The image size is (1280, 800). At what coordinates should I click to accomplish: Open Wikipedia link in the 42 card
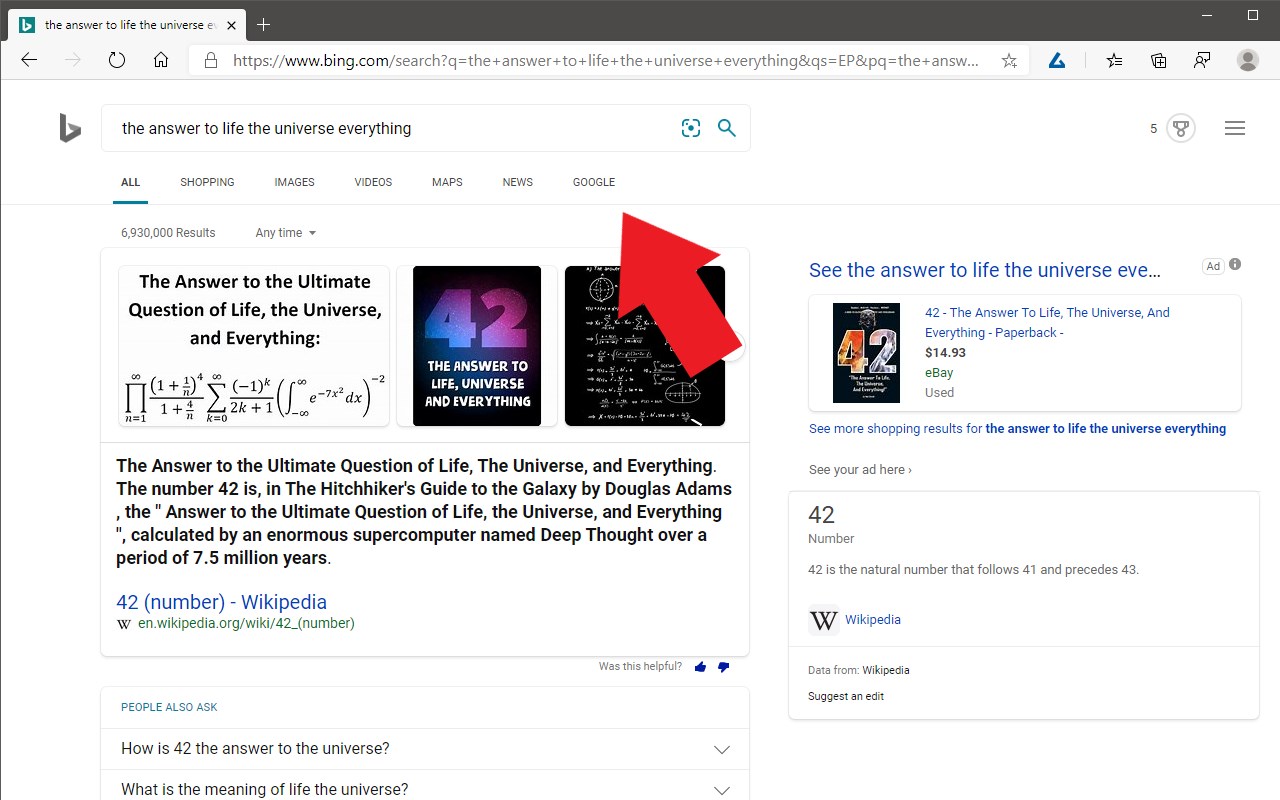coord(873,620)
